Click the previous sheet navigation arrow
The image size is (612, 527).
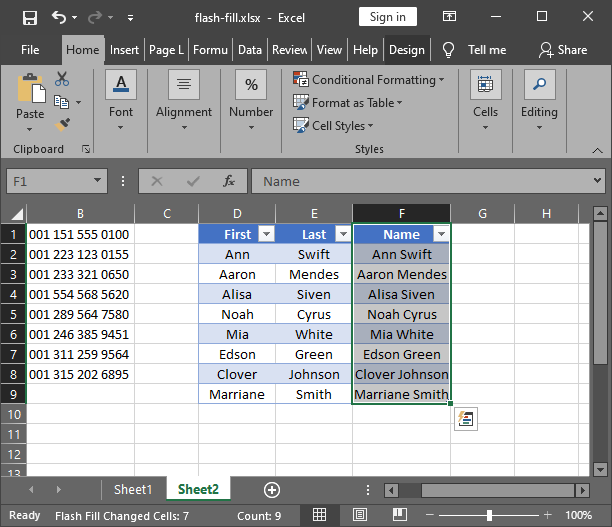click(31, 490)
